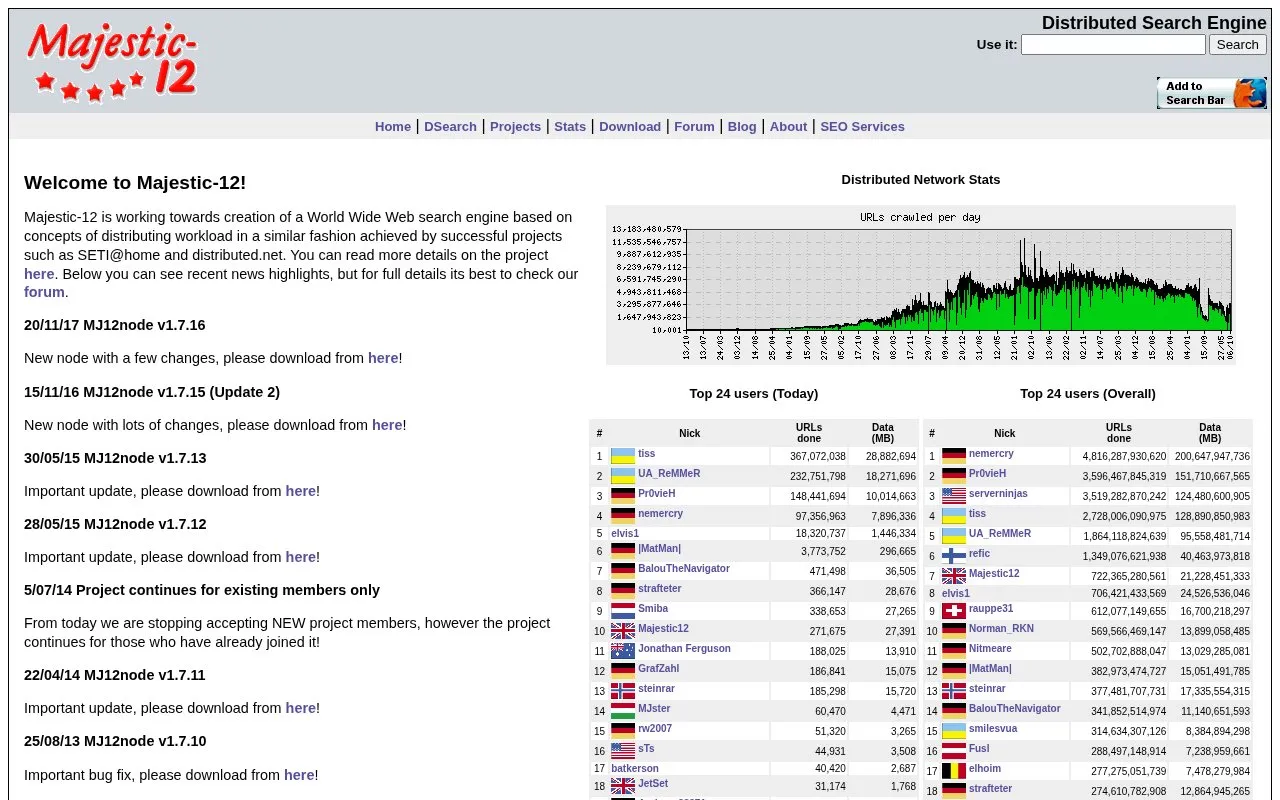Screen dimensions: 1280x800
Task: Open batkerson user link
Action: (635, 769)
